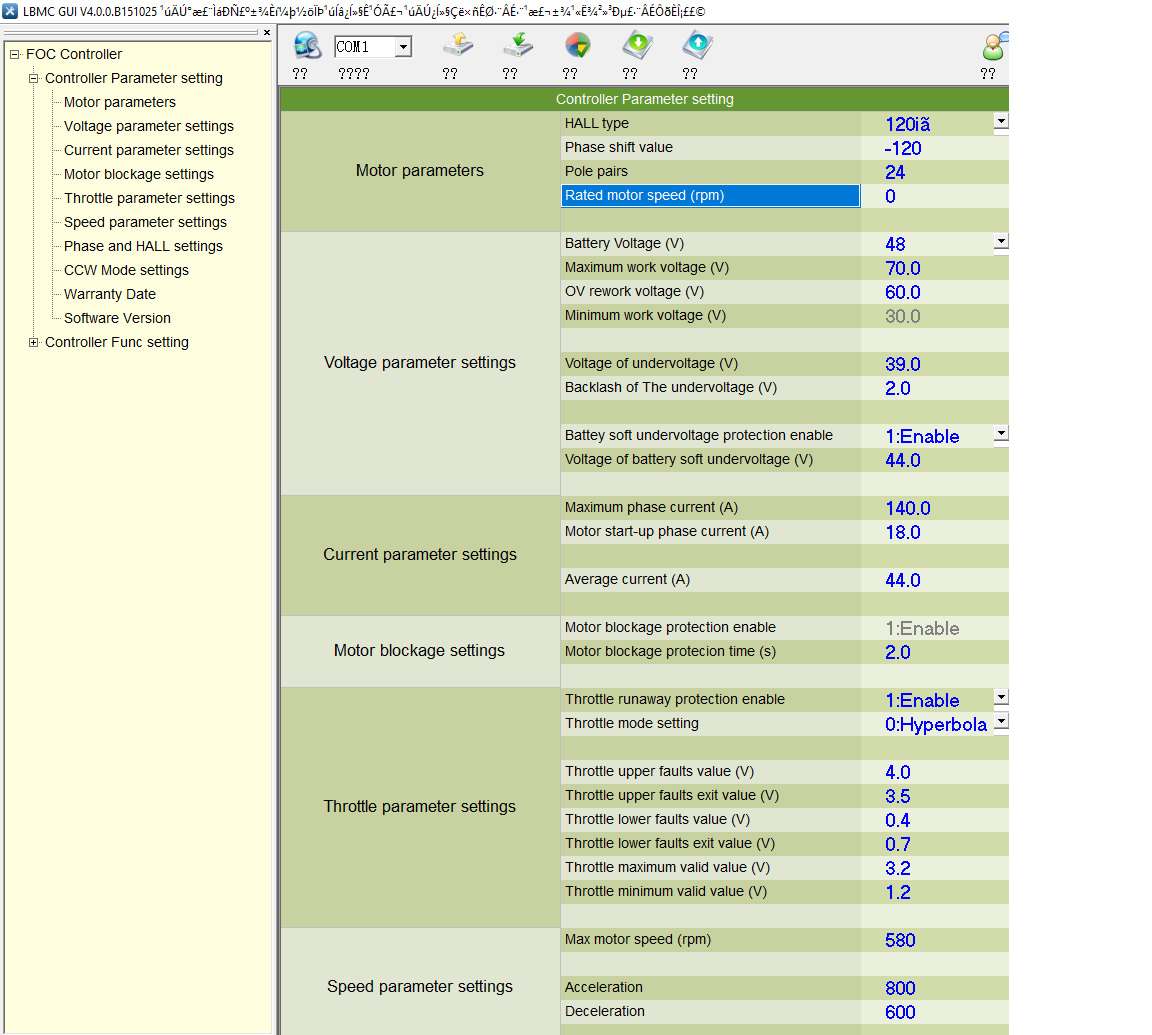Select Warranty Date in the tree
Viewport: 1152px width, 1035px height.
click(109, 294)
